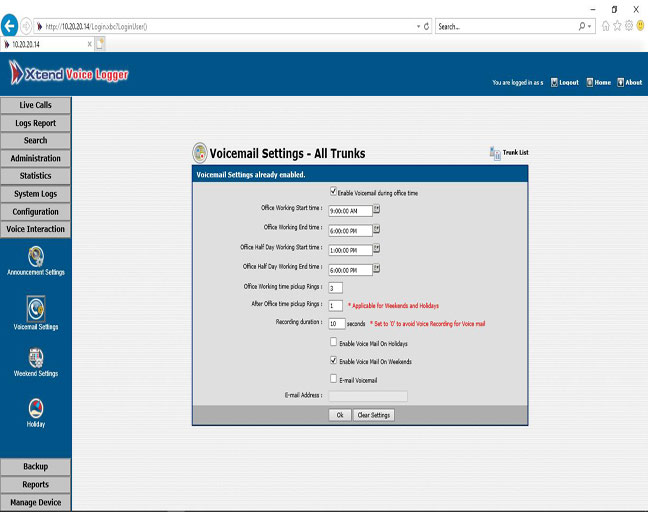Open Weekend Settings icon in sidebar
This screenshot has height=512, width=648.
pyautogui.click(x=36, y=358)
